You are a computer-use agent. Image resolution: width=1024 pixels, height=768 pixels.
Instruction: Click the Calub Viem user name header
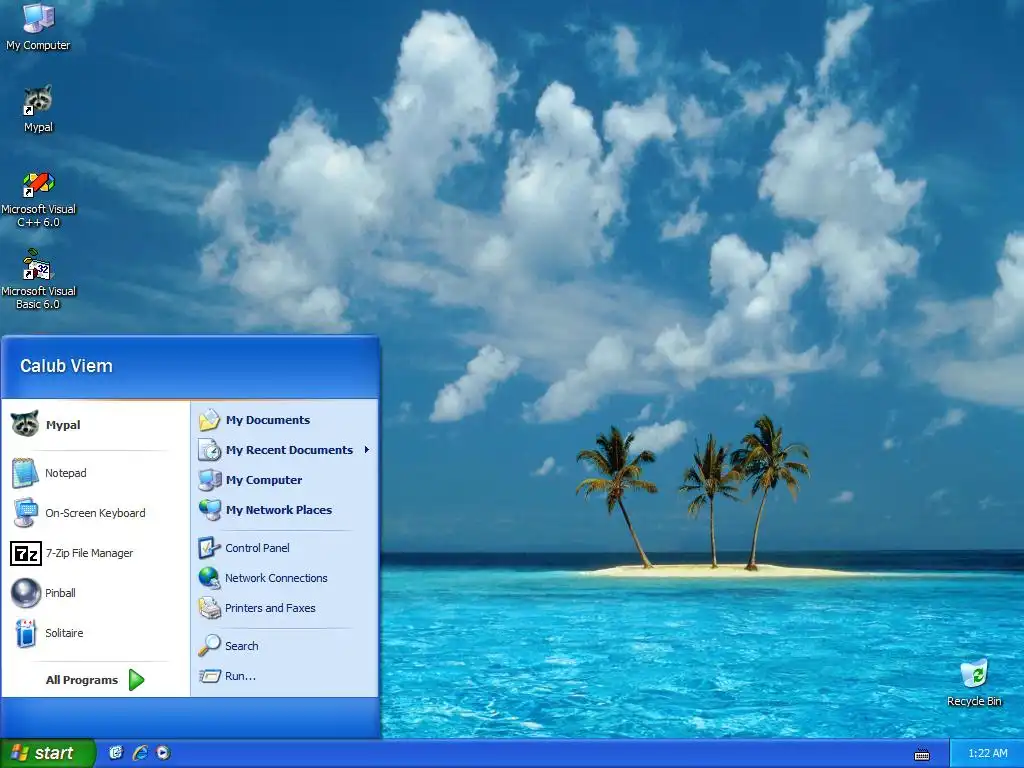66,366
